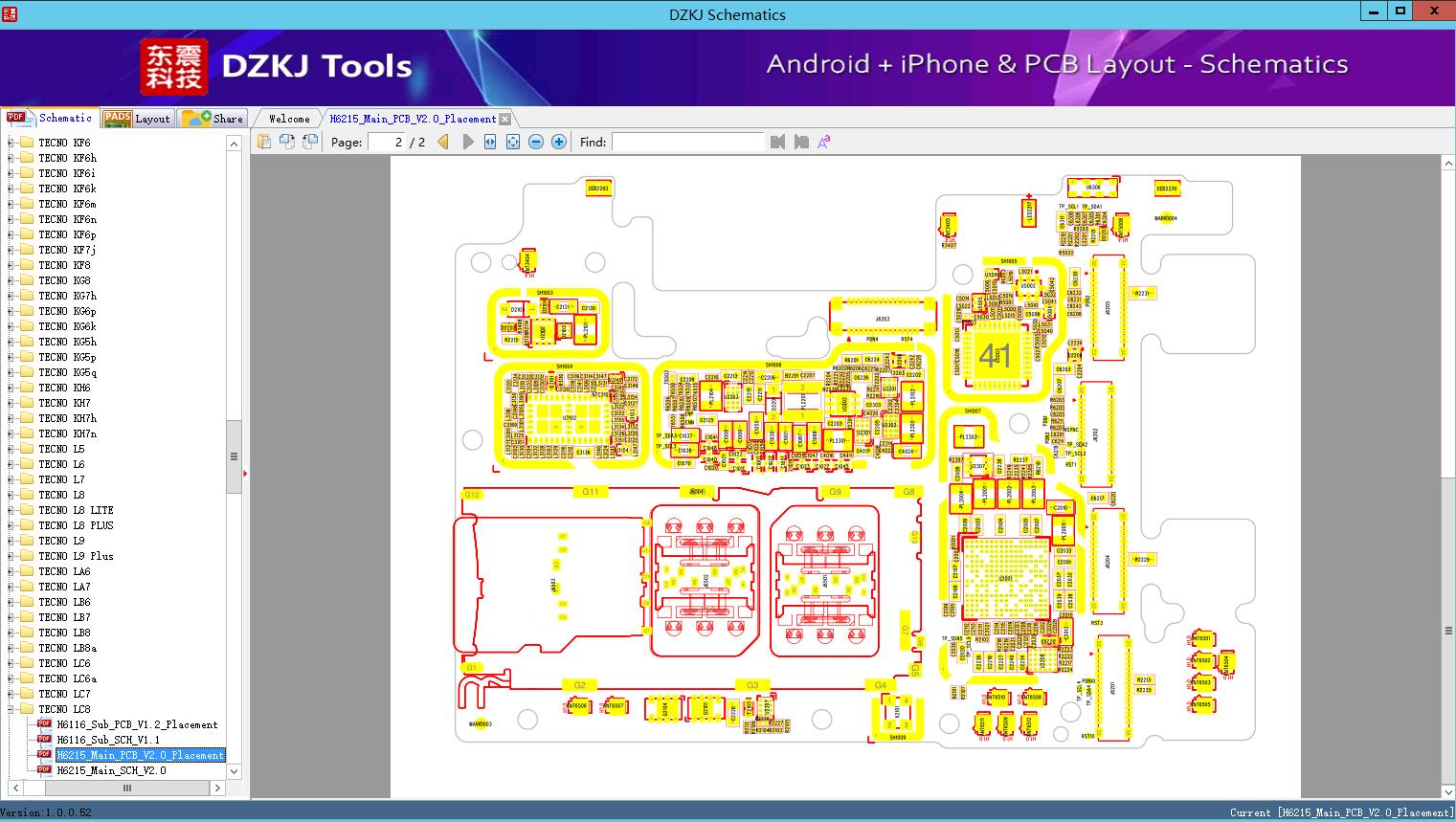This screenshot has height=822, width=1456.
Task: Expand the TECNO KH7 folder
Action: click(x=11, y=403)
